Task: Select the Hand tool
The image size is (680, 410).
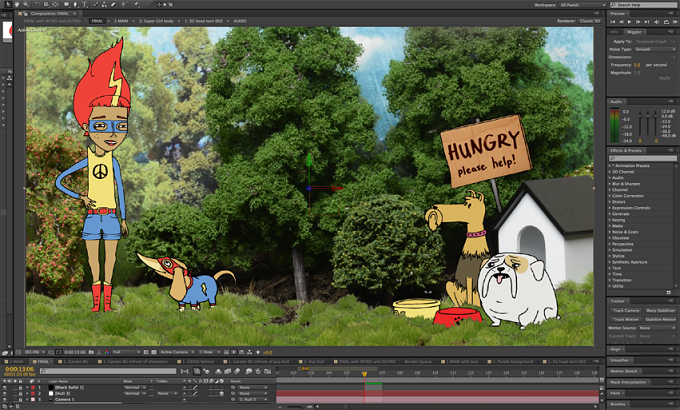Action: (x=16, y=4)
